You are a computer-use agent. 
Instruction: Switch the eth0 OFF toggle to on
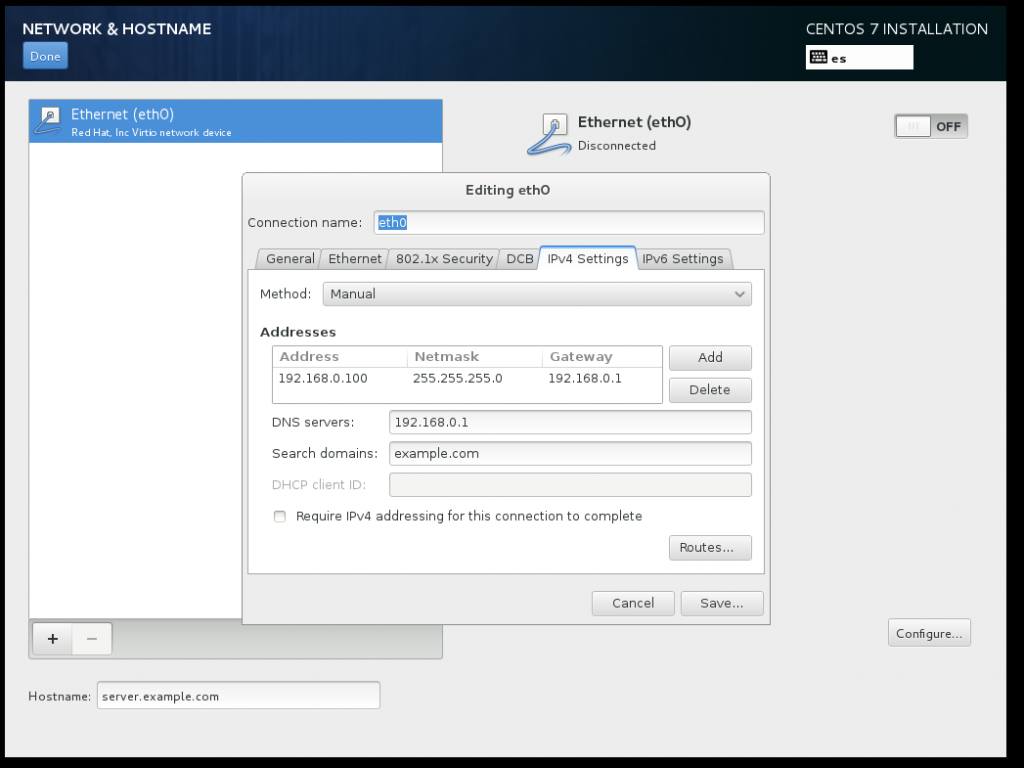pyautogui.click(x=930, y=126)
